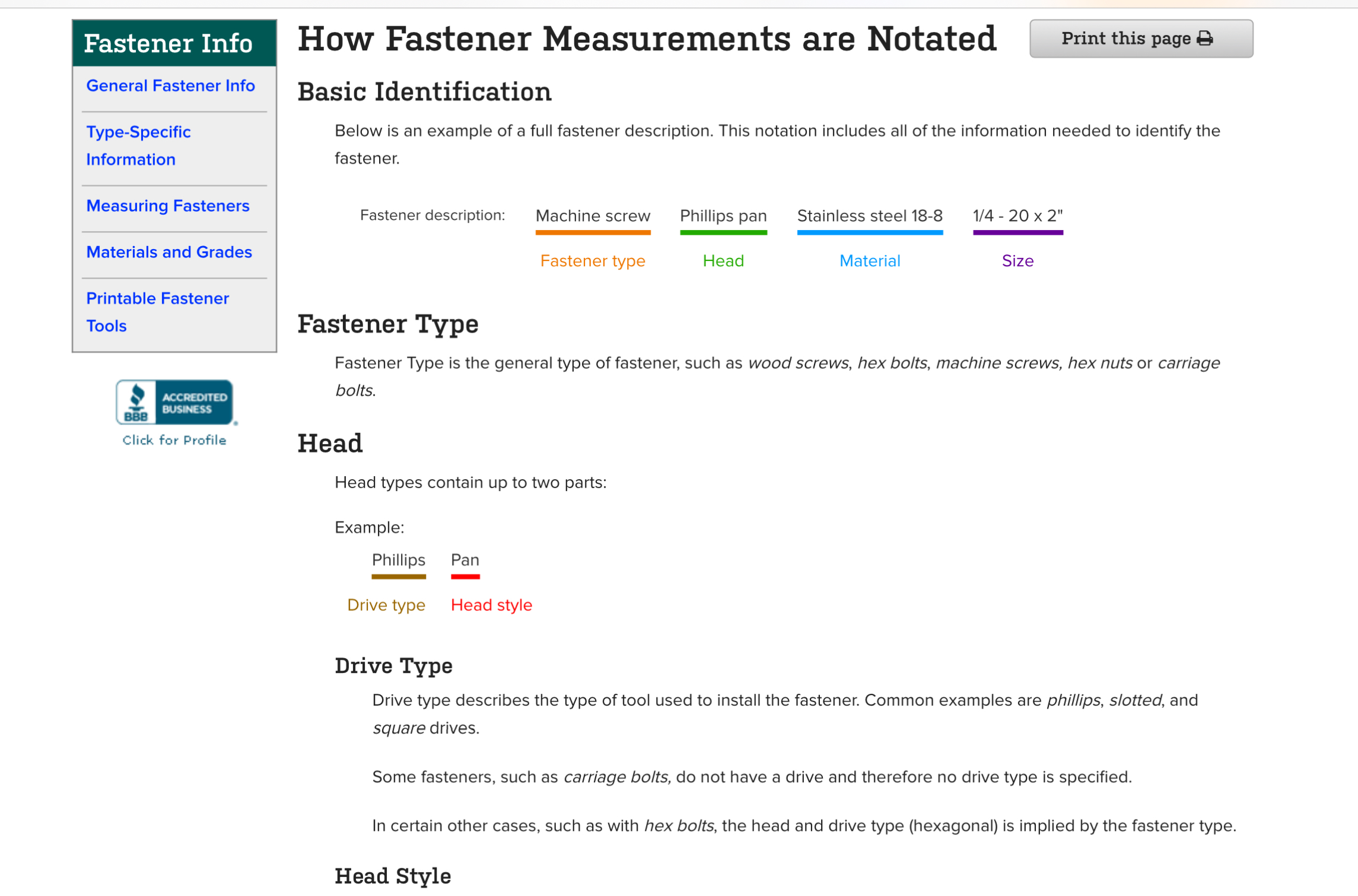This screenshot has width=1358, height=896.
Task: Open General Fastener Info link
Action: tap(170, 86)
